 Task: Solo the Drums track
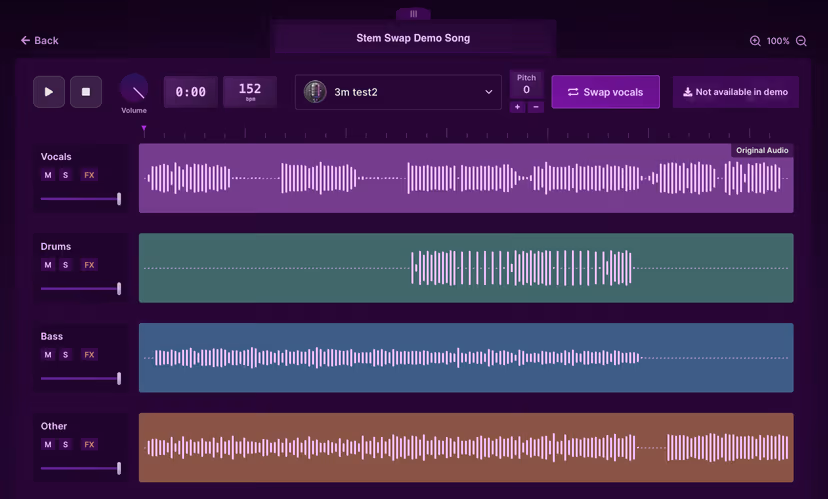click(65, 265)
